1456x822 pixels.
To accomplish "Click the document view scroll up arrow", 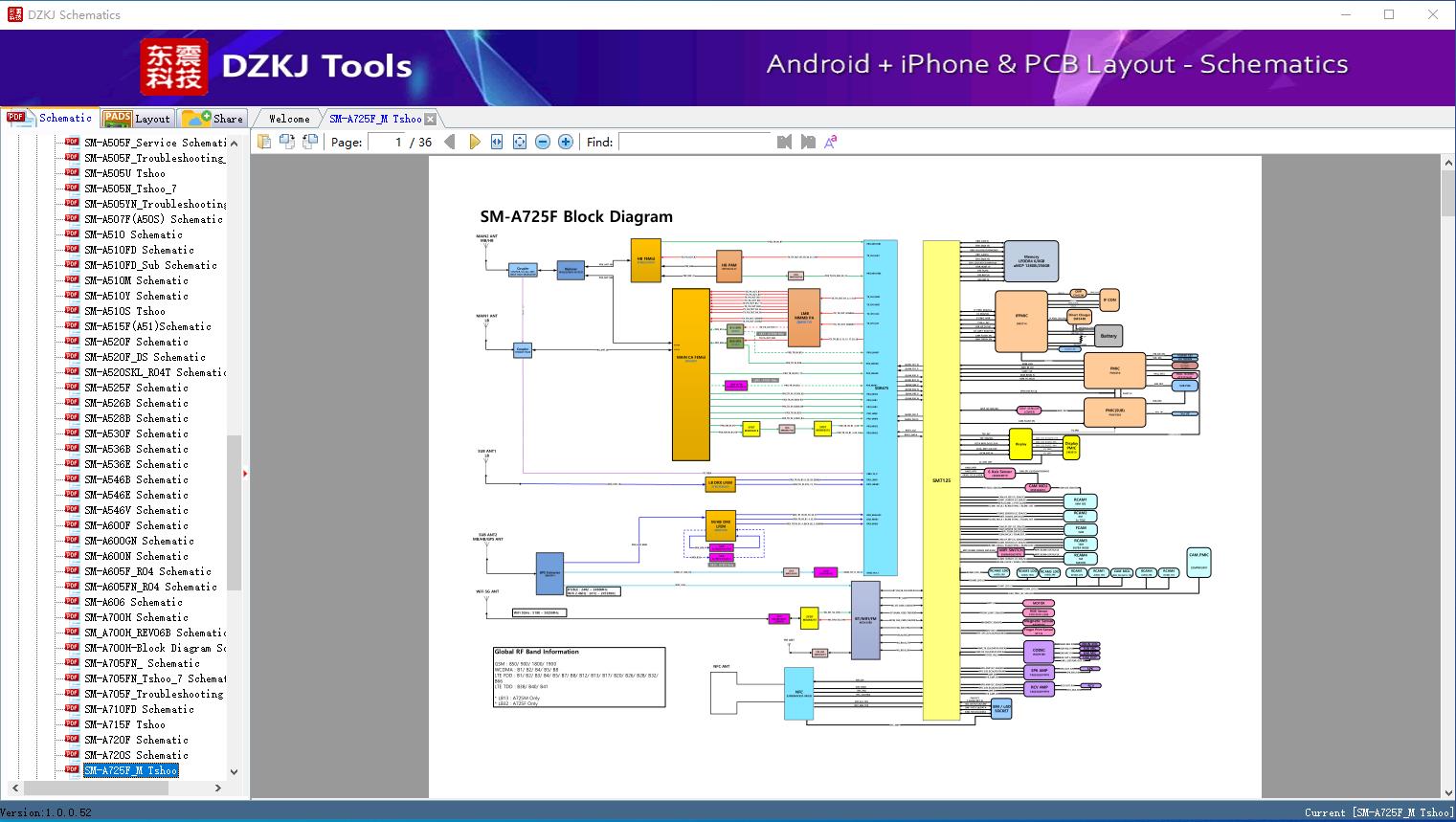I will (1447, 164).
